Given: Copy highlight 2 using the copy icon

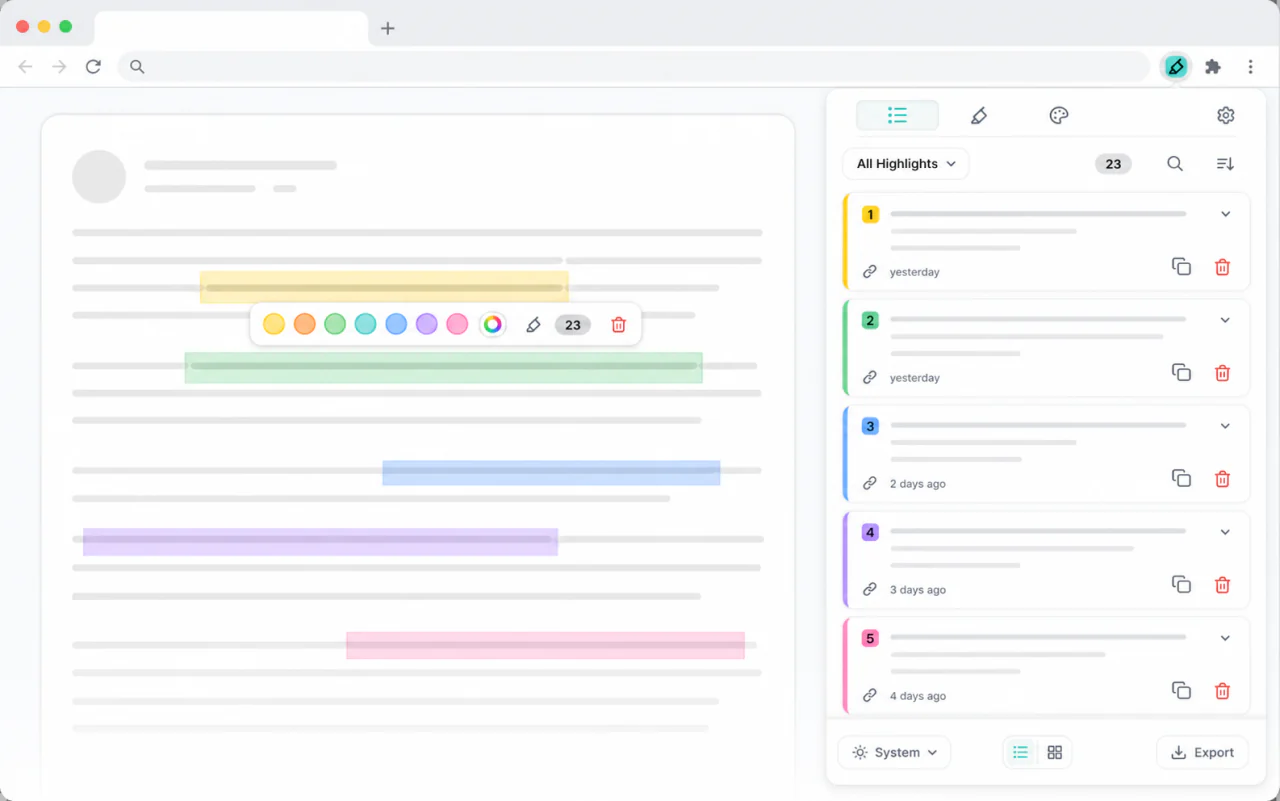Looking at the screenshot, I should point(1181,373).
